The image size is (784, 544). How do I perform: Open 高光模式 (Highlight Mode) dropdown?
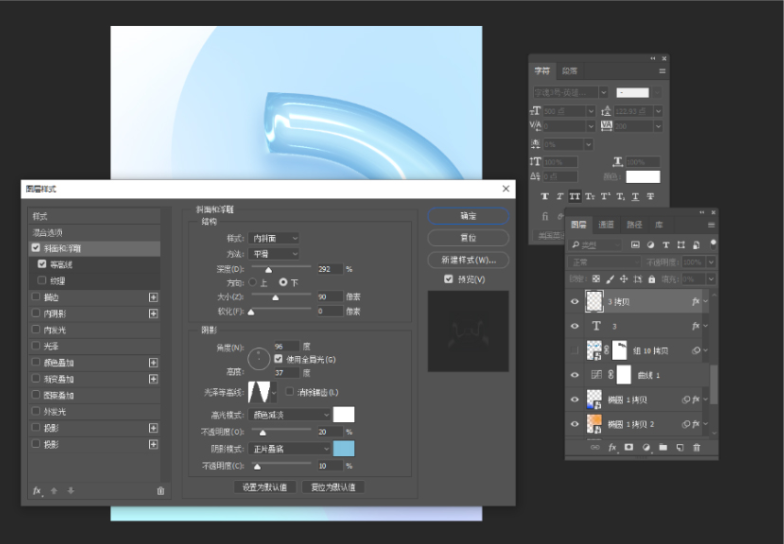pos(290,415)
